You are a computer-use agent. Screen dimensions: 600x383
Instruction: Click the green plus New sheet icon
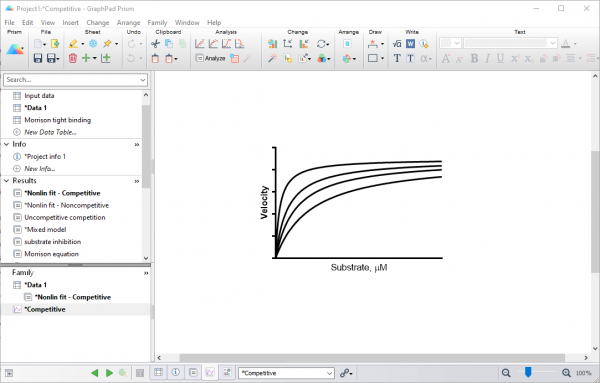pyautogui.click(x=86, y=58)
